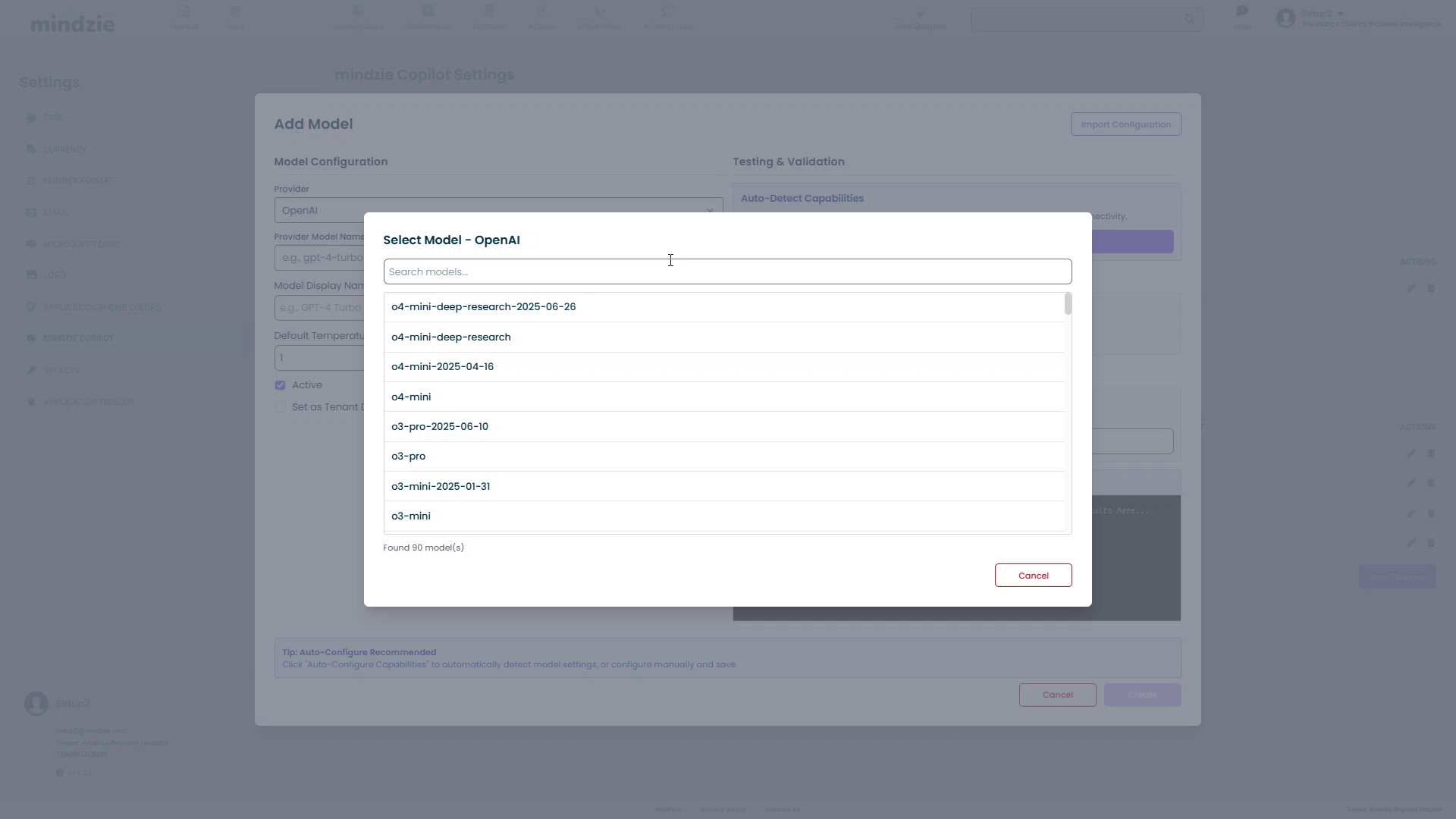Cancel the Select Model dialog
Viewport: 1456px width, 819px height.
[1033, 576]
